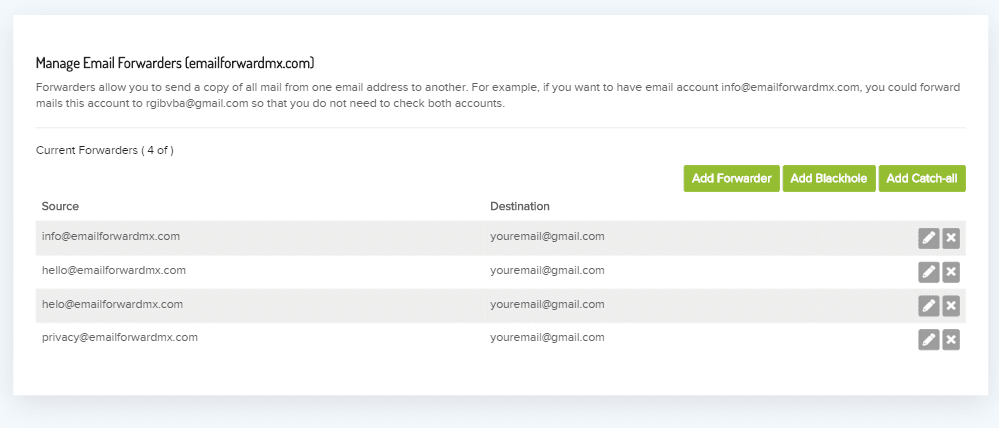Viewport: 999px width, 428px height.
Task: Select the Destination column header
Action: click(520, 206)
